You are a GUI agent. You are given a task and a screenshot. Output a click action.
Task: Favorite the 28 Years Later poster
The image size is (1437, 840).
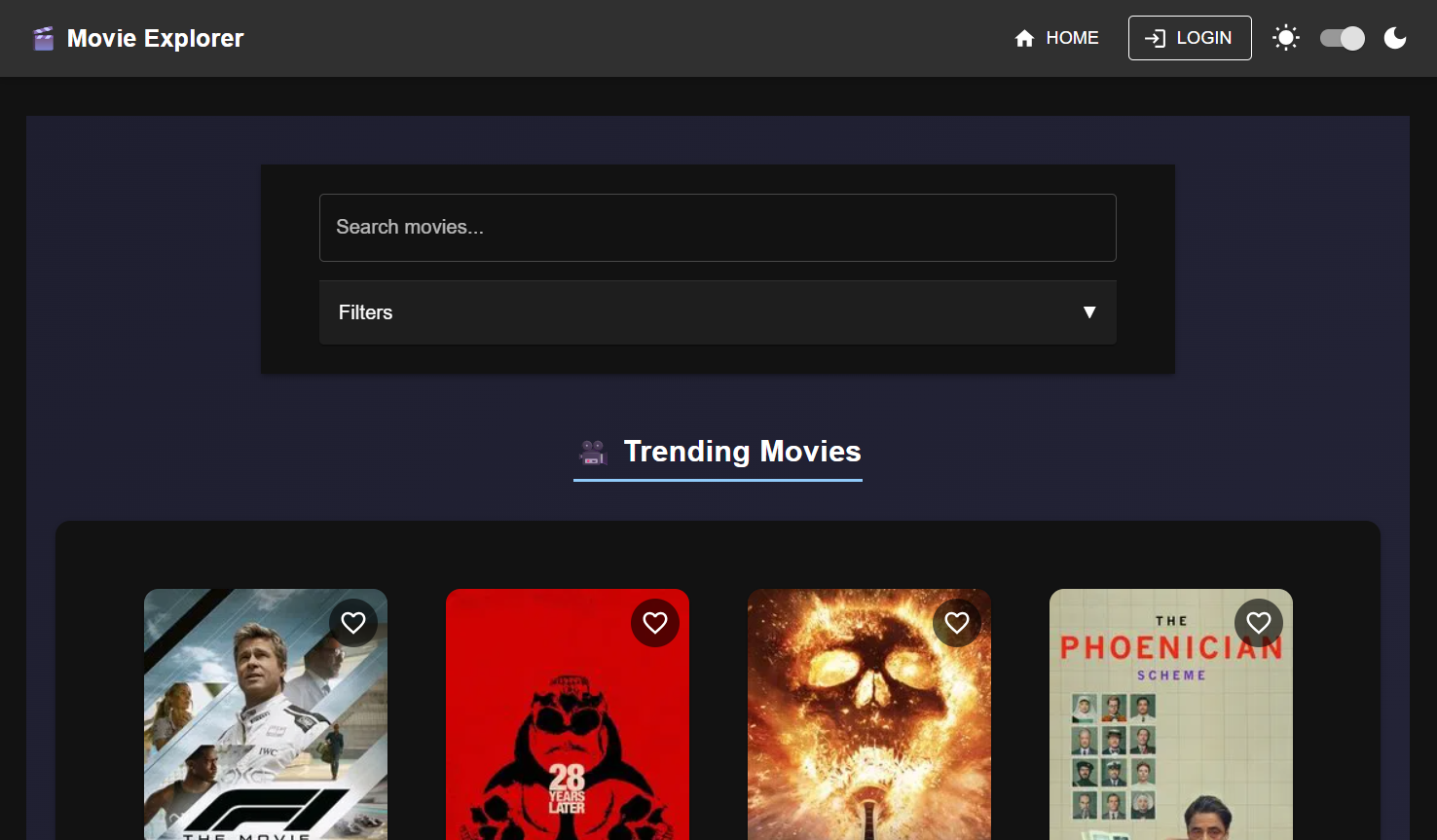pyautogui.click(x=655, y=623)
